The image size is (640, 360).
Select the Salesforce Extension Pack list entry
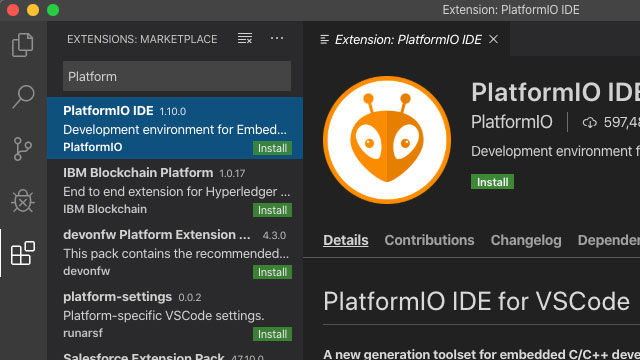click(175, 353)
